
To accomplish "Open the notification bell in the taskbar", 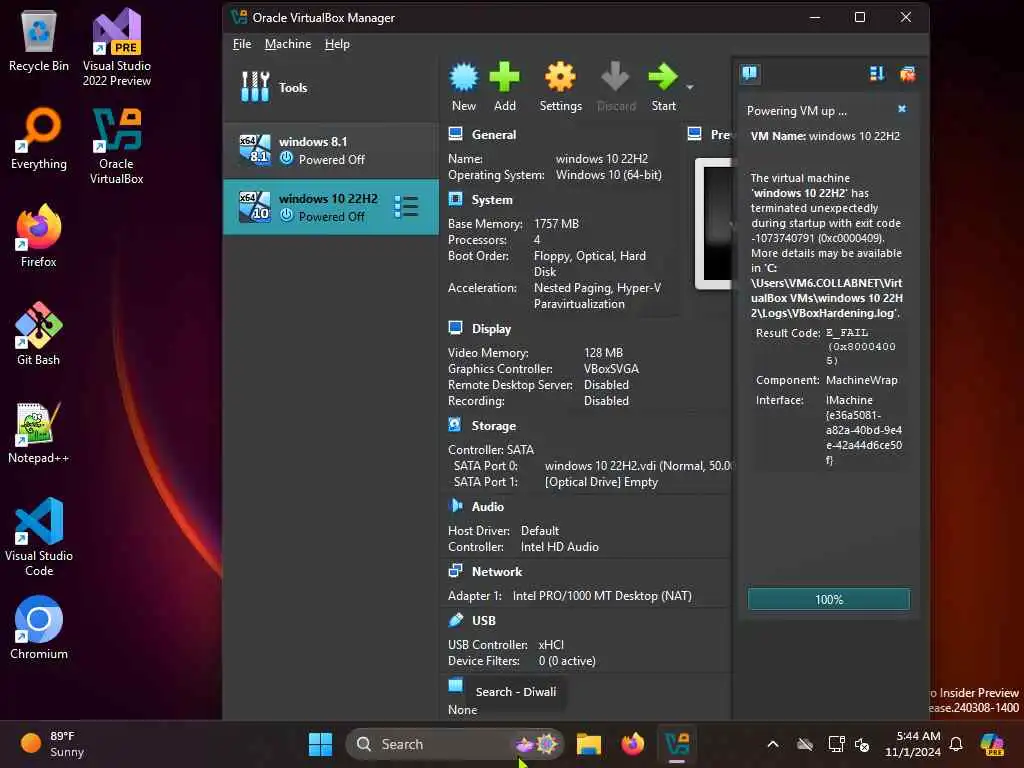I will click(955, 744).
